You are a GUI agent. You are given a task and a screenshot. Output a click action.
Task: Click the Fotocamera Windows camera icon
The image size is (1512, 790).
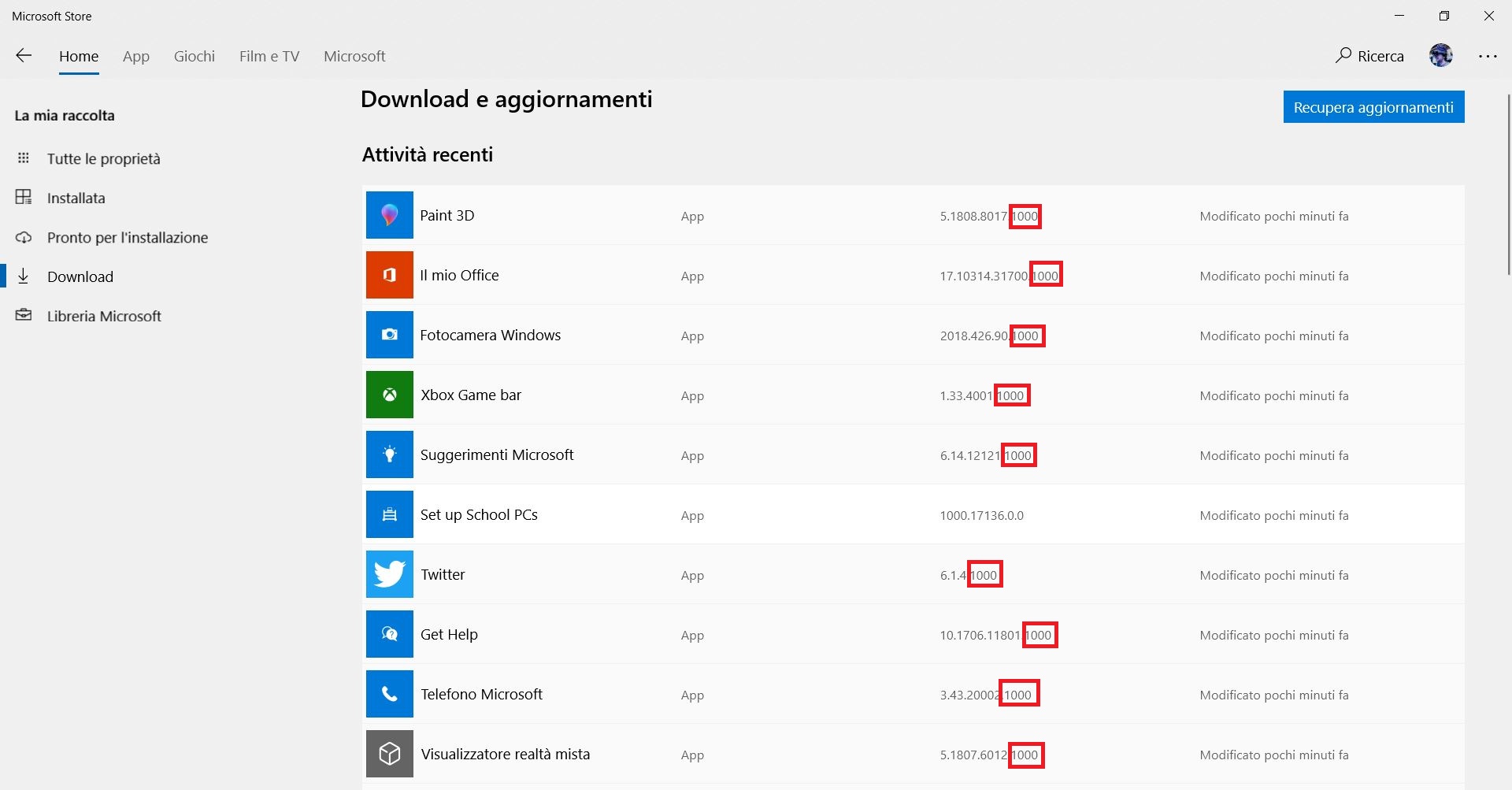(x=390, y=335)
